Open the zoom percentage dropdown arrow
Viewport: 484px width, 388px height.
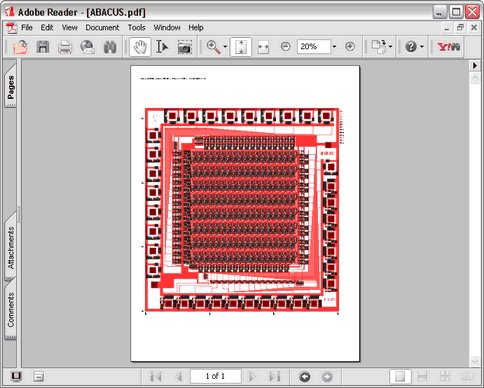[334, 46]
